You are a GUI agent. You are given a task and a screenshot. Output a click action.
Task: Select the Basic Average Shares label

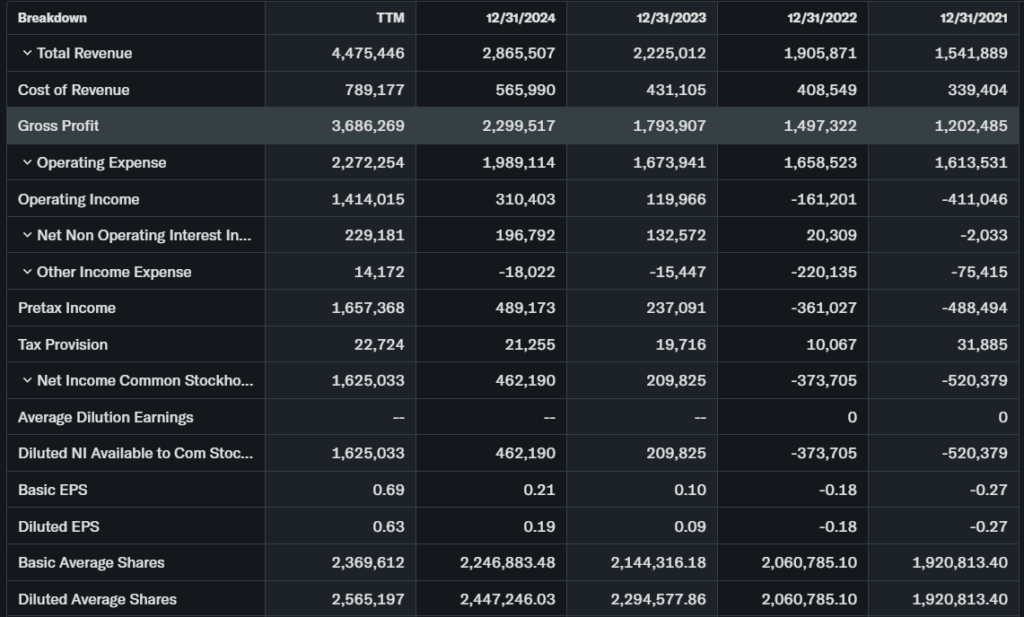click(x=91, y=562)
